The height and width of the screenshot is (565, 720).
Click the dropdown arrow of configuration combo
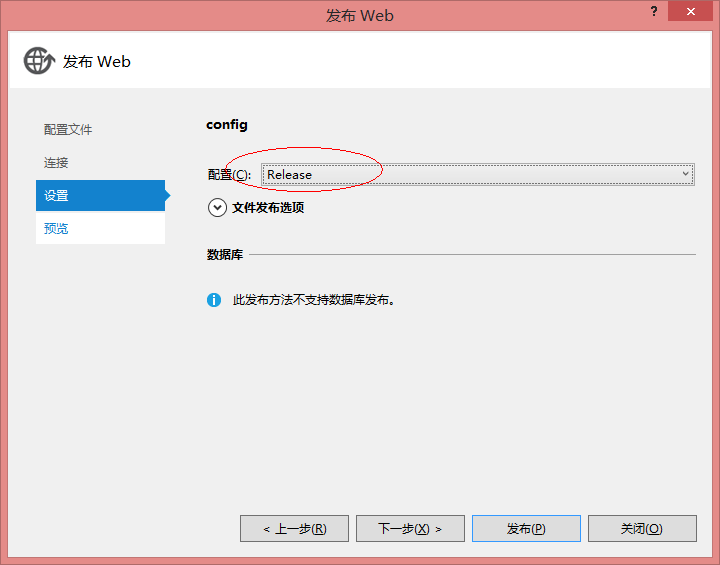tap(685, 174)
